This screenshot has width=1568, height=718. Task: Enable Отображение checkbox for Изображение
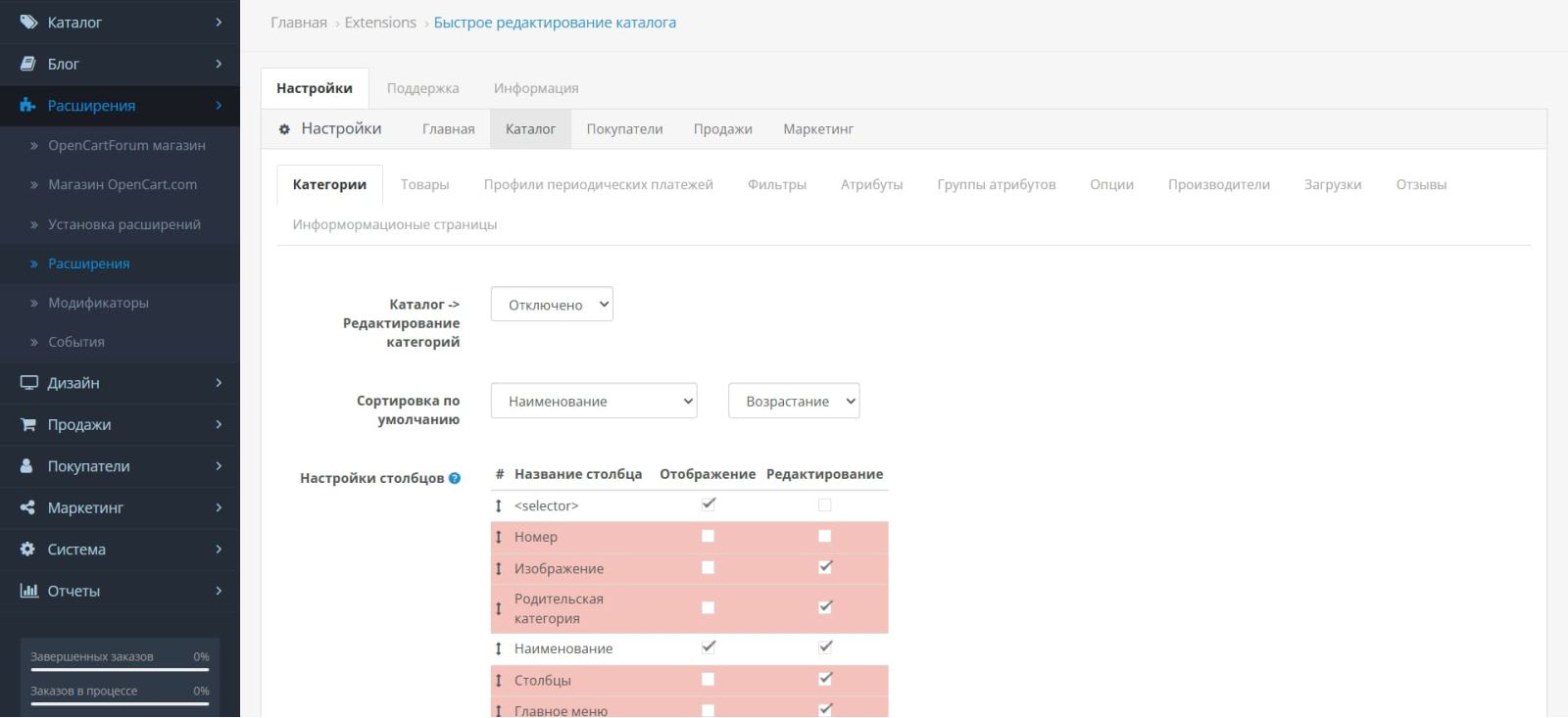tap(709, 567)
